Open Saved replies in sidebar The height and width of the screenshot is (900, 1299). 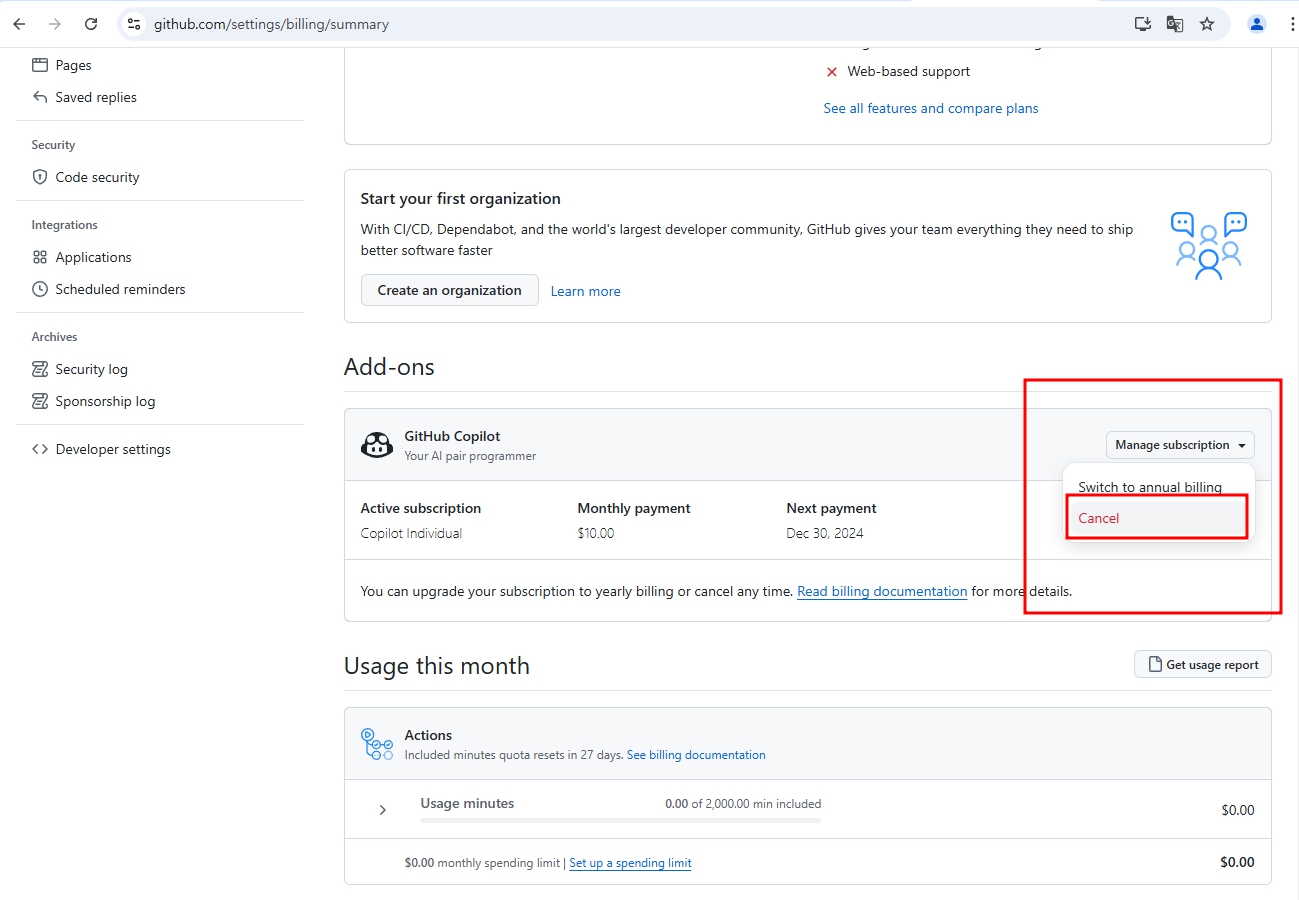point(96,97)
